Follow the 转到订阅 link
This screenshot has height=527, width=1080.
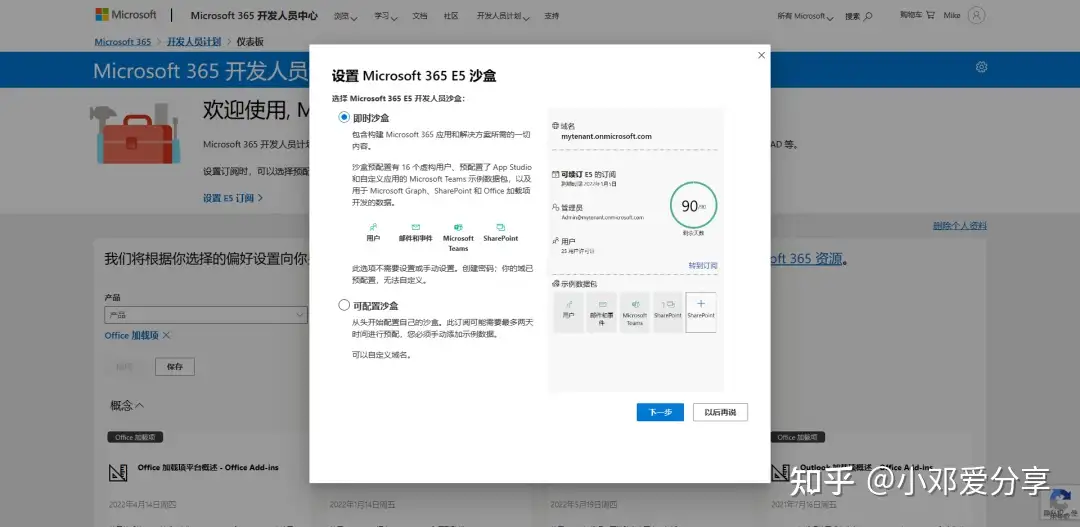703,265
